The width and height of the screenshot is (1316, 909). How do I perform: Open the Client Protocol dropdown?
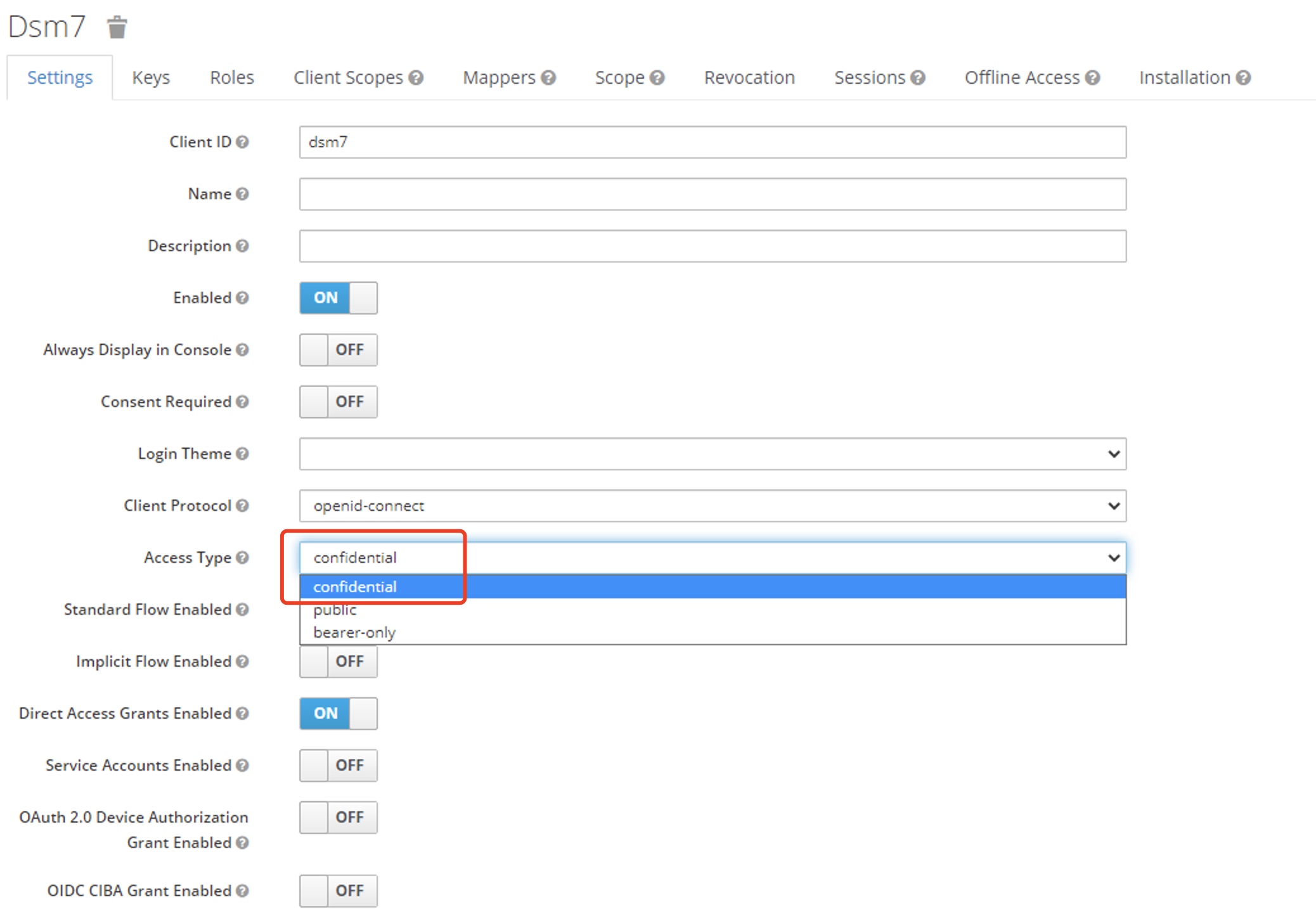(x=713, y=506)
